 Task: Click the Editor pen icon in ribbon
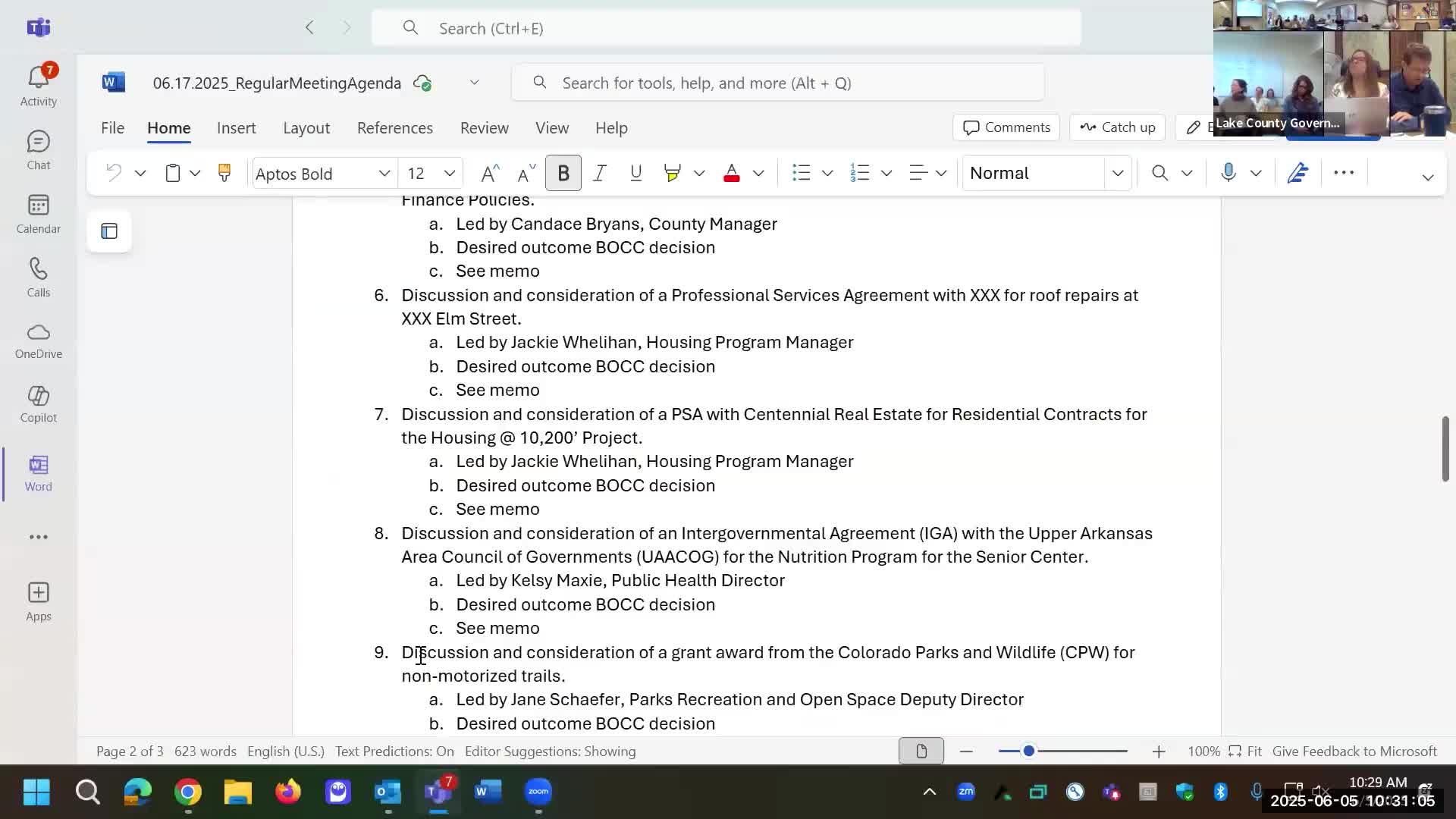[x=1298, y=173]
